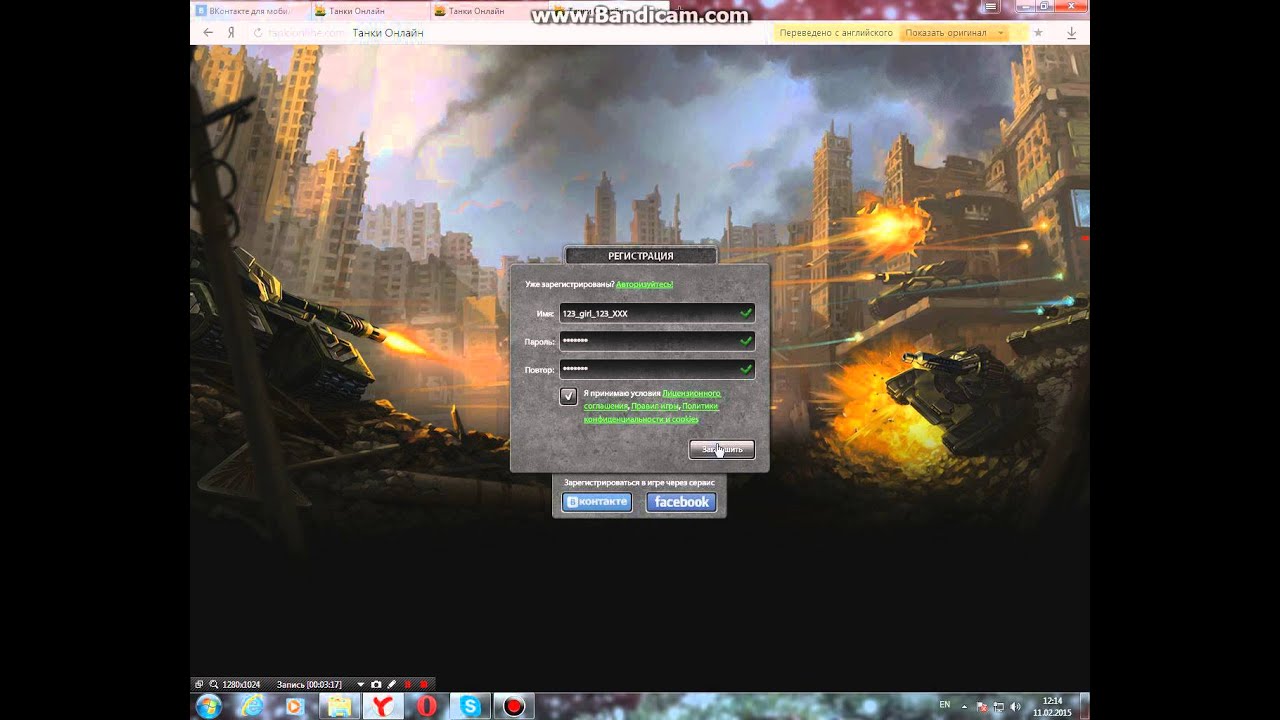Register via the ВКонтакте button
Image resolution: width=1280 pixels, height=720 pixels.
[x=596, y=502]
